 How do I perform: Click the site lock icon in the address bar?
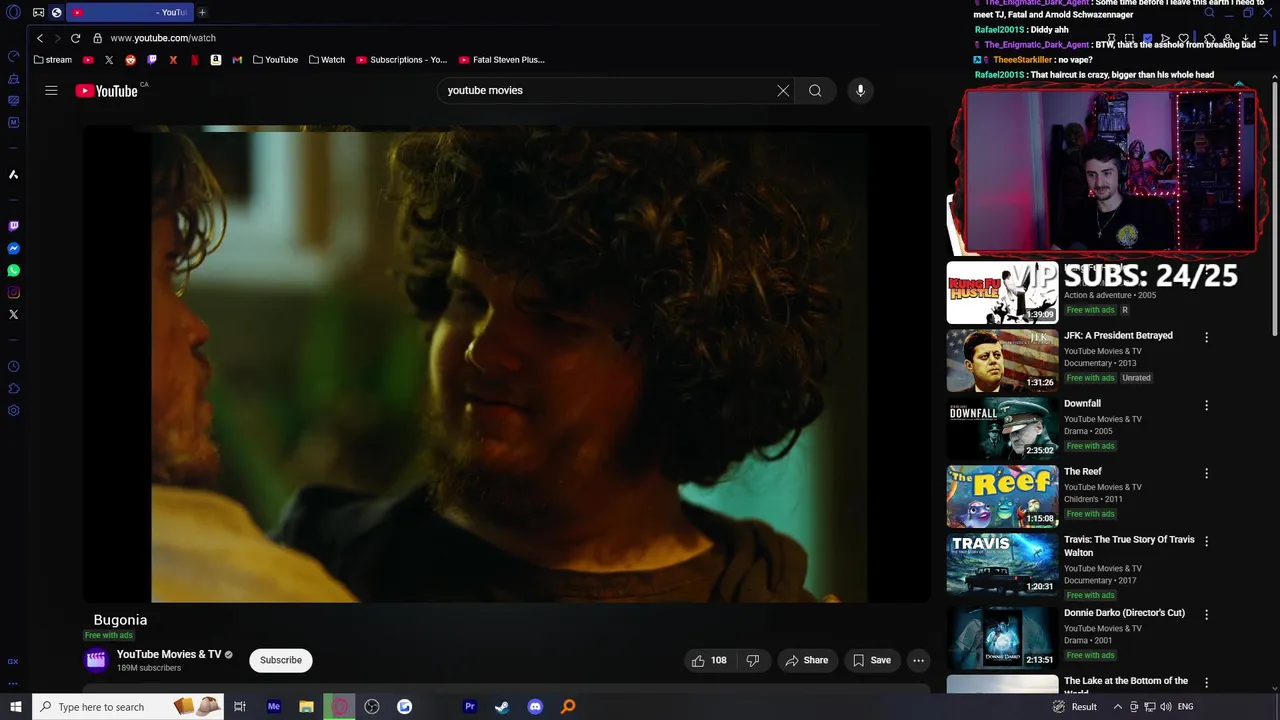[97, 38]
